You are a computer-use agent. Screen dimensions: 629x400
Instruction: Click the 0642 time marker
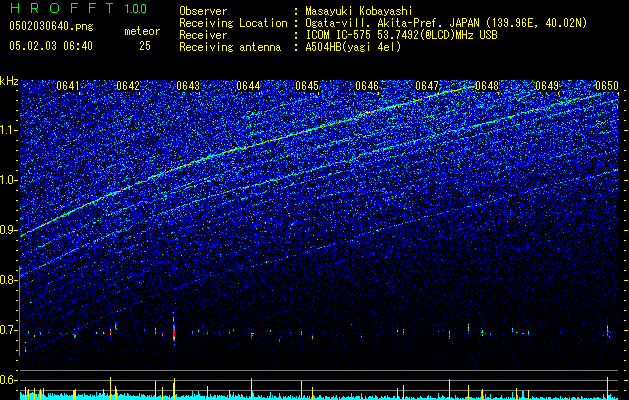click(x=128, y=86)
